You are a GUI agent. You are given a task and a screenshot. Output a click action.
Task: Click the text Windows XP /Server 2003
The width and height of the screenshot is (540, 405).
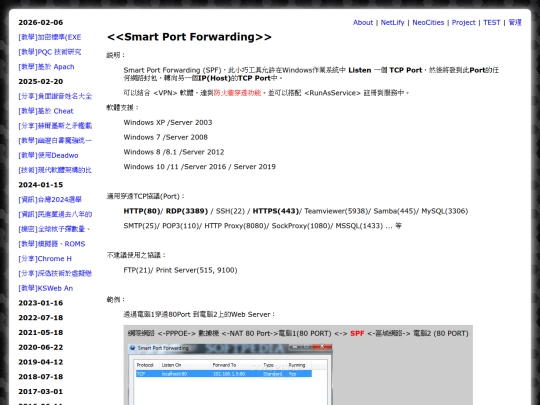pyautogui.click(x=168, y=122)
